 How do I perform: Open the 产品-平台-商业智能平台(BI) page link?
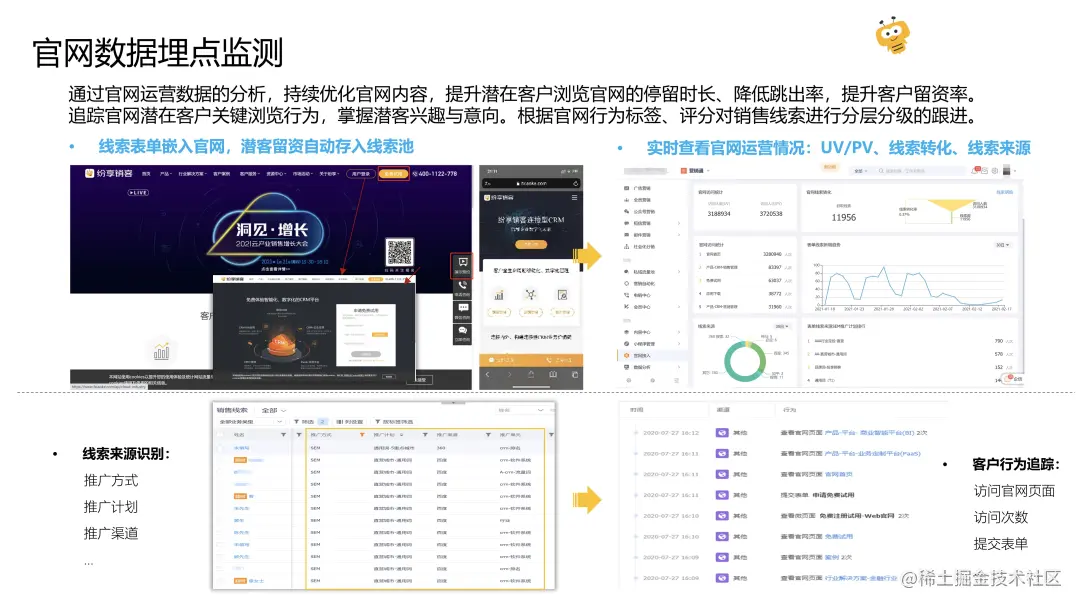(871, 433)
